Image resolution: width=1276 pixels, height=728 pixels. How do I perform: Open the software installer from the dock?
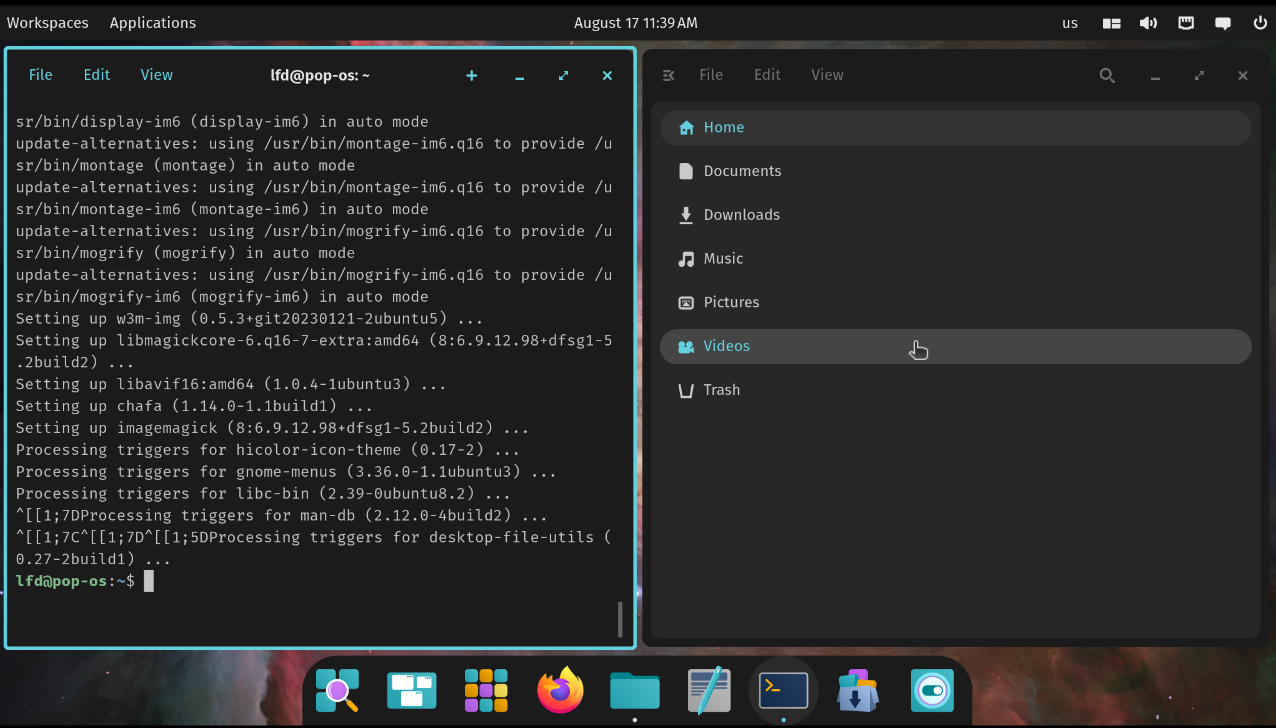click(x=857, y=690)
